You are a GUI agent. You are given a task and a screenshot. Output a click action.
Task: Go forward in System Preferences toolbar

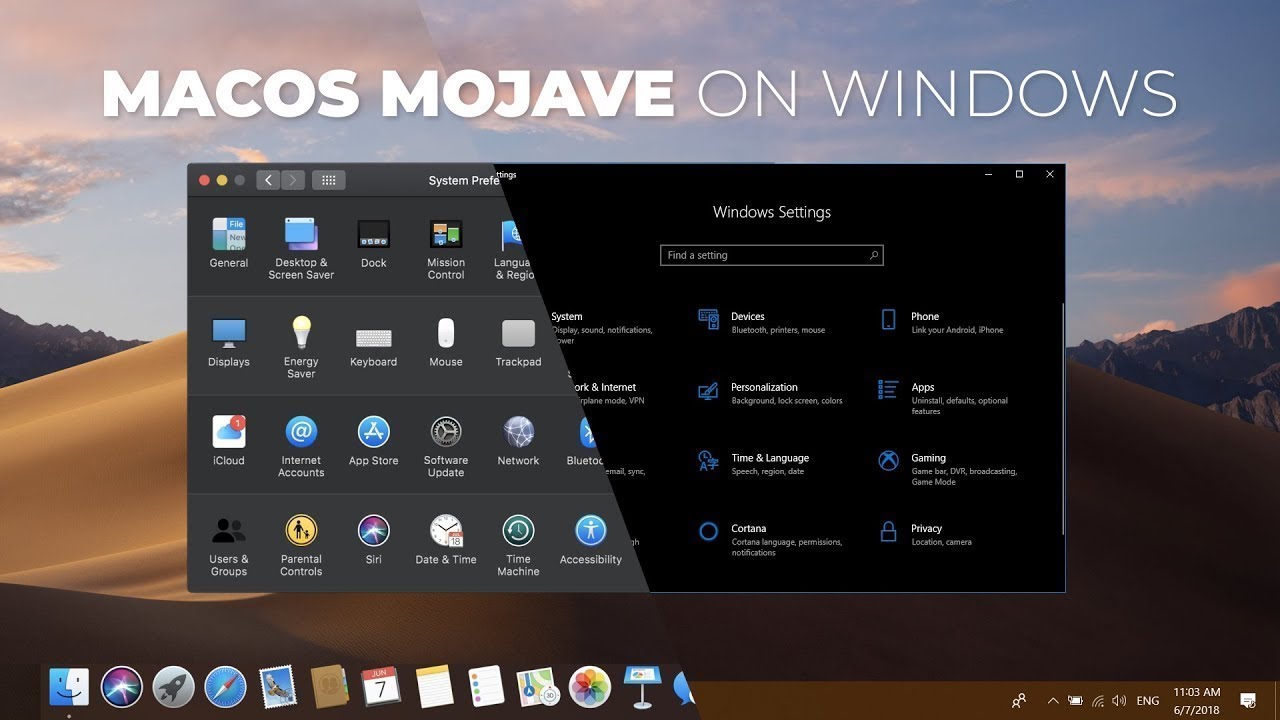[x=293, y=180]
